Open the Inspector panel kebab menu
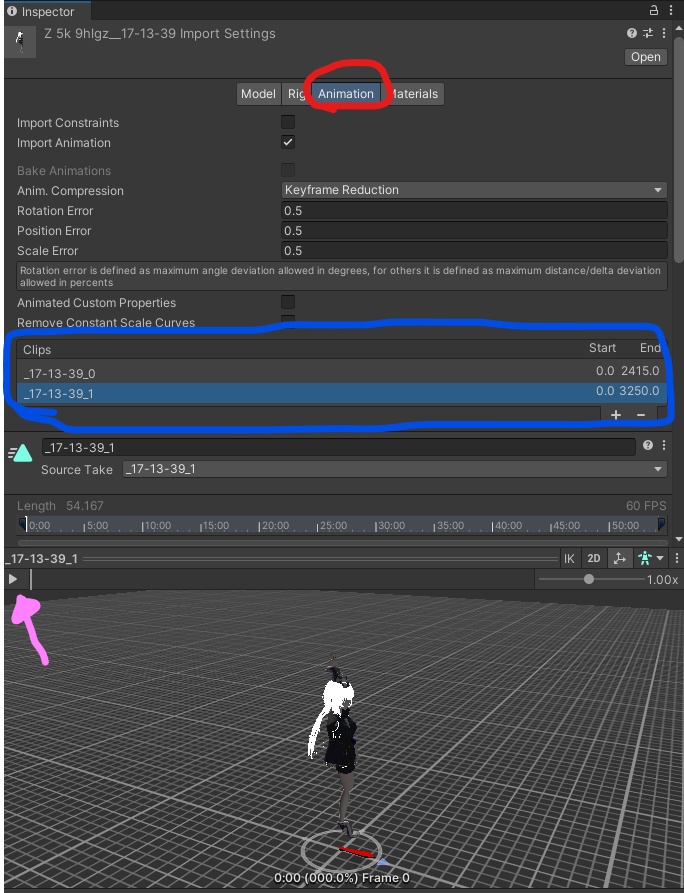The image size is (684, 893). tap(671, 10)
